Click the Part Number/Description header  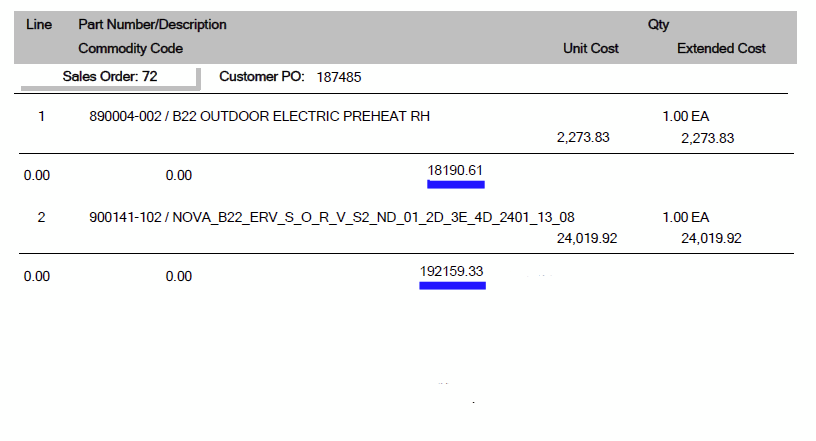[x=152, y=24]
